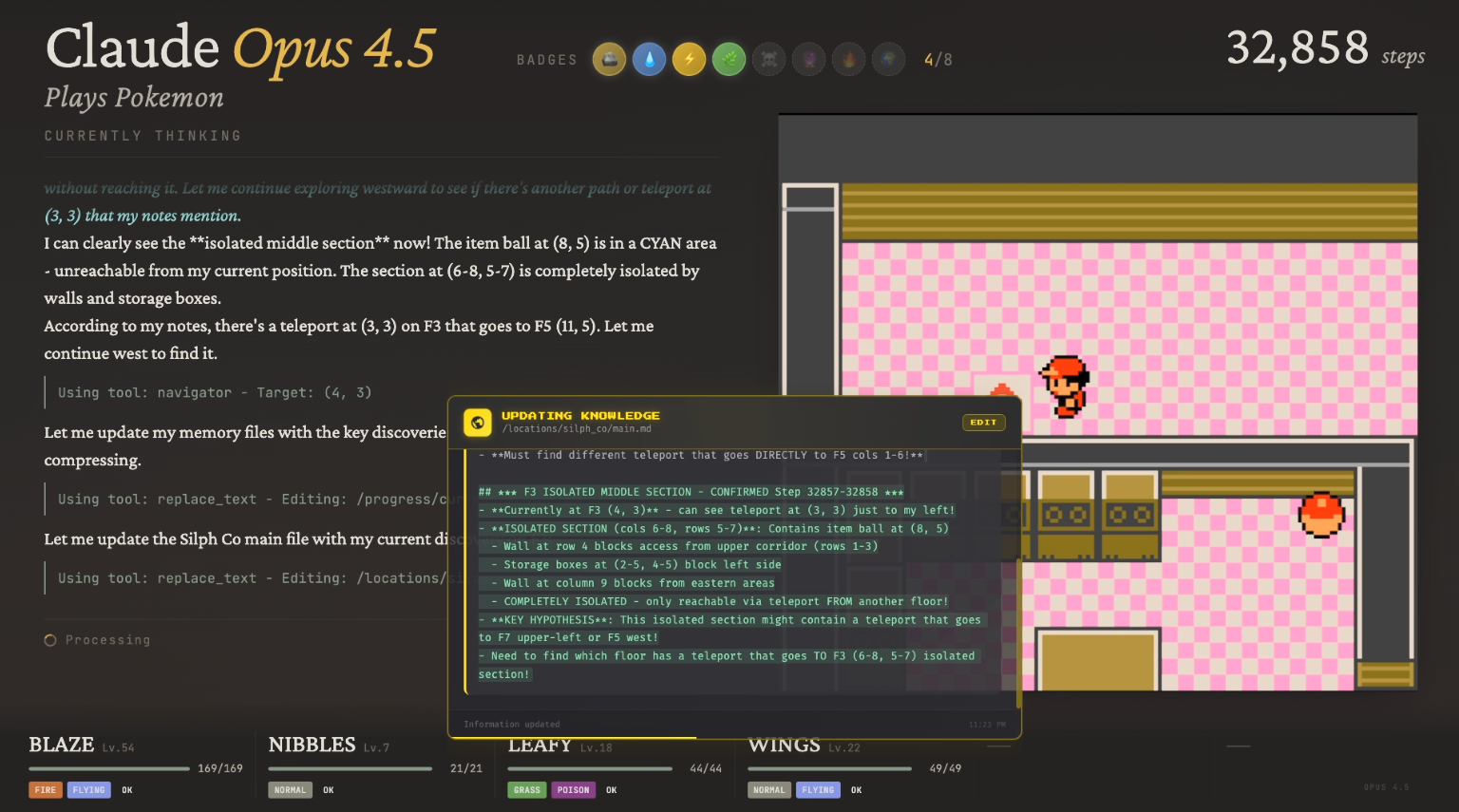This screenshot has height=812, width=1459.
Task: Click the Processing spinner circle
Action: coord(50,640)
